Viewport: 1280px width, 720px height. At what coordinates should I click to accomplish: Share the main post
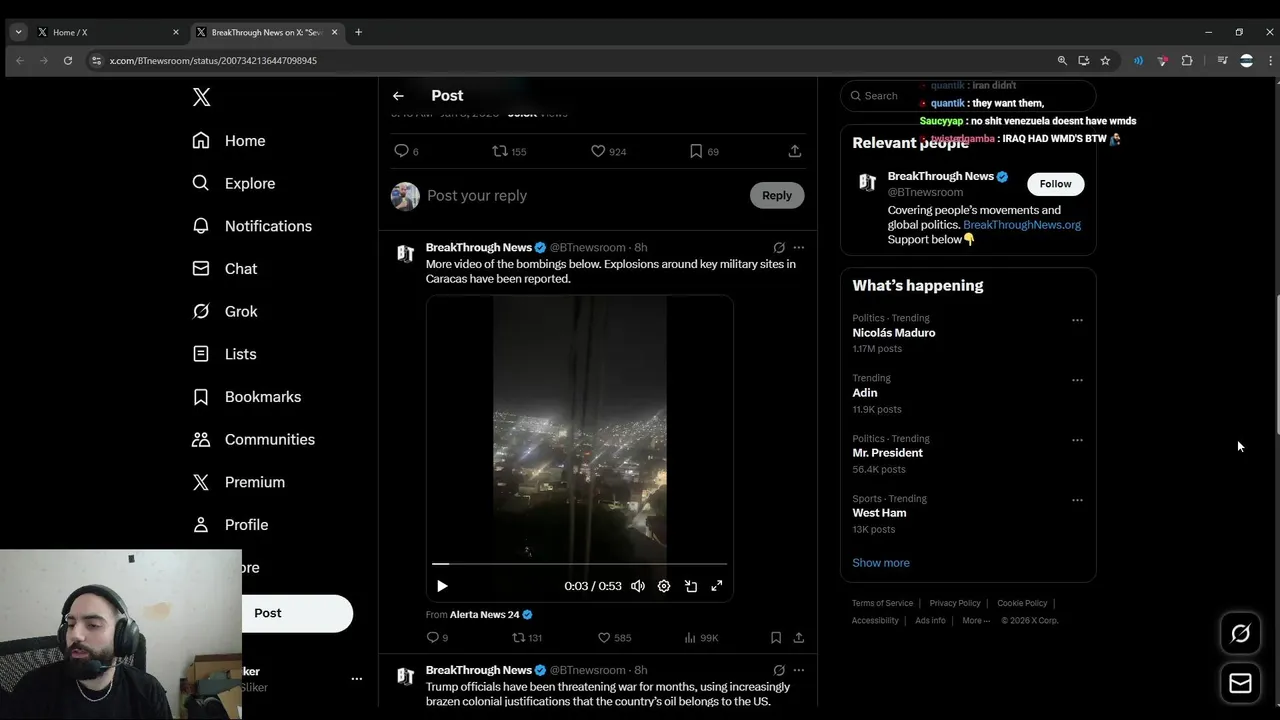[x=795, y=151]
